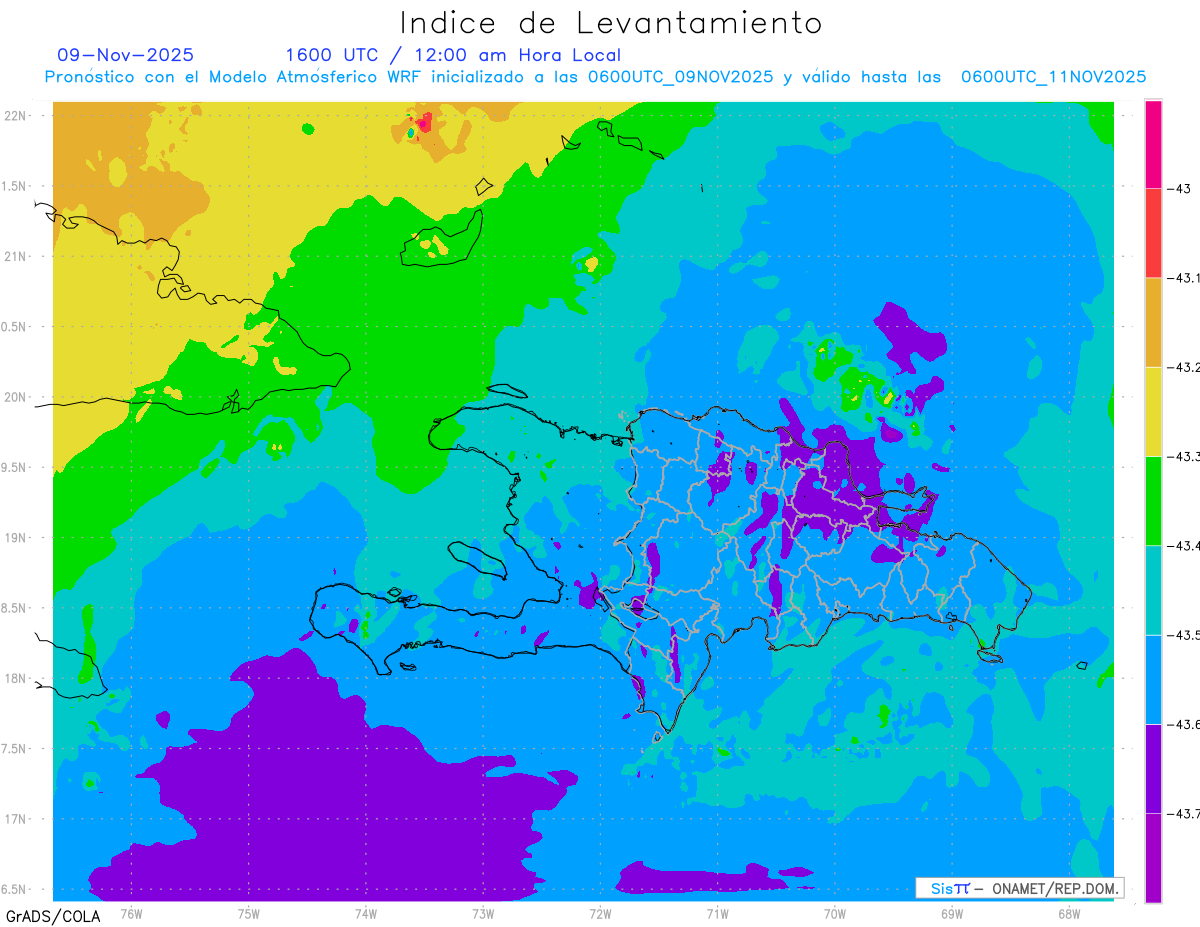Select the date text '09-Nov-2025'
This screenshot has height=927, width=1200.
[126, 55]
